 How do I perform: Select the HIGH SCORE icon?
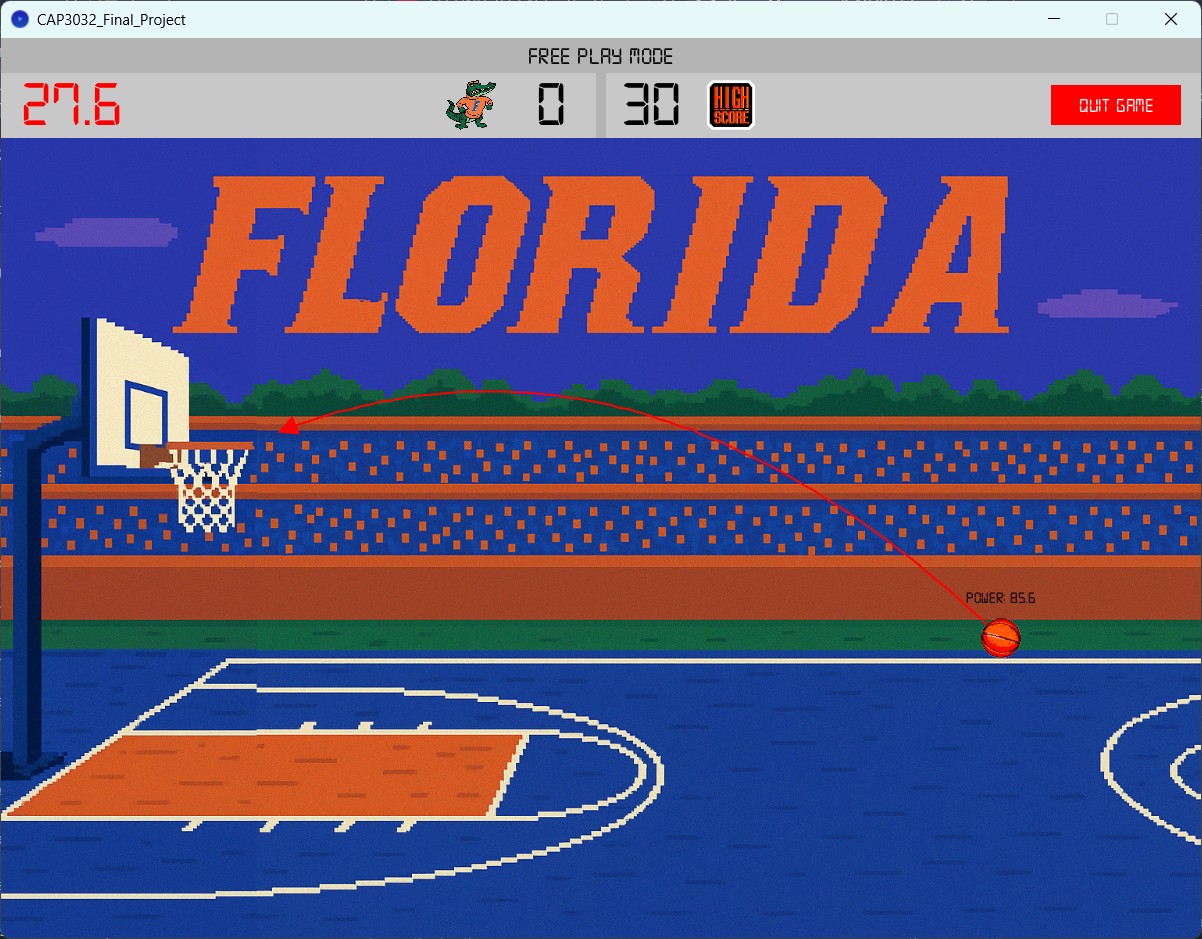(729, 104)
